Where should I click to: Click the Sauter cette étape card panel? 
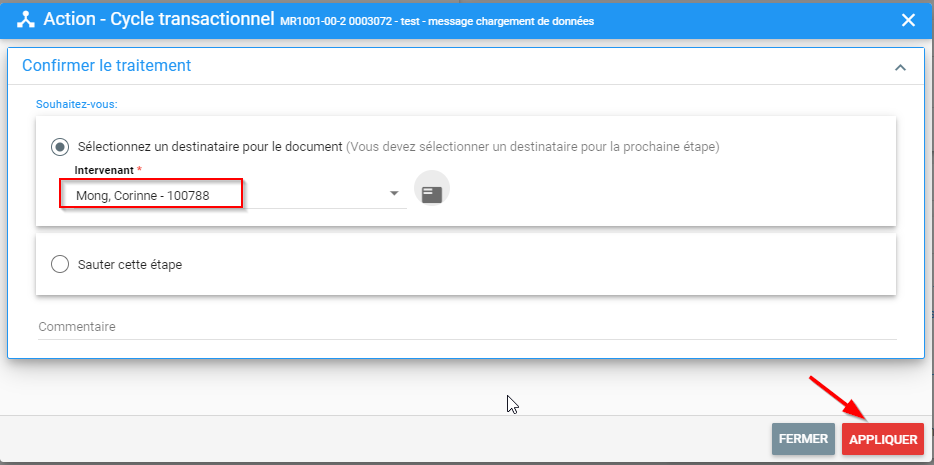(466, 264)
